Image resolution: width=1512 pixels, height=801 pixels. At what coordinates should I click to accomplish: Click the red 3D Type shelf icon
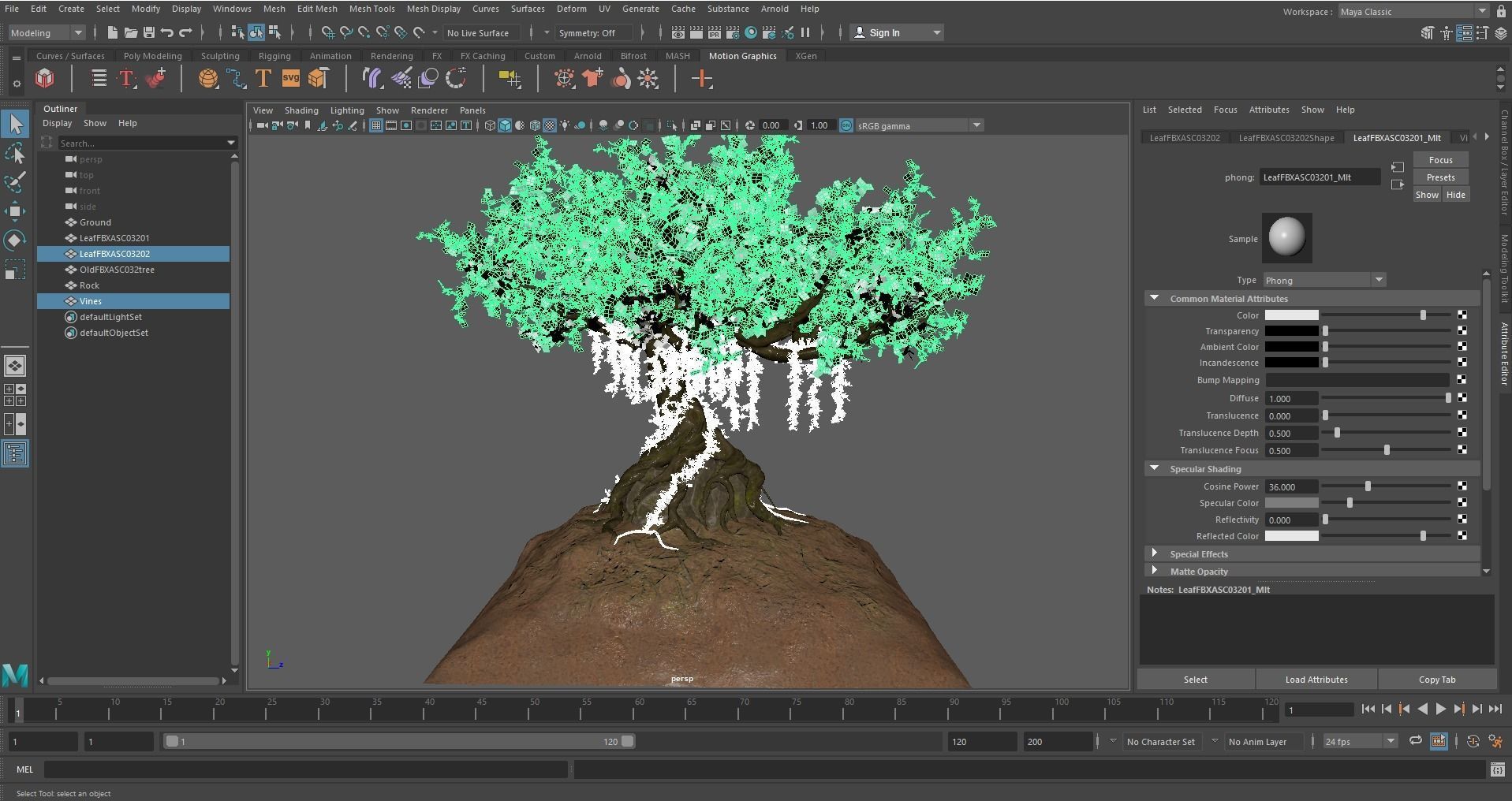126,78
